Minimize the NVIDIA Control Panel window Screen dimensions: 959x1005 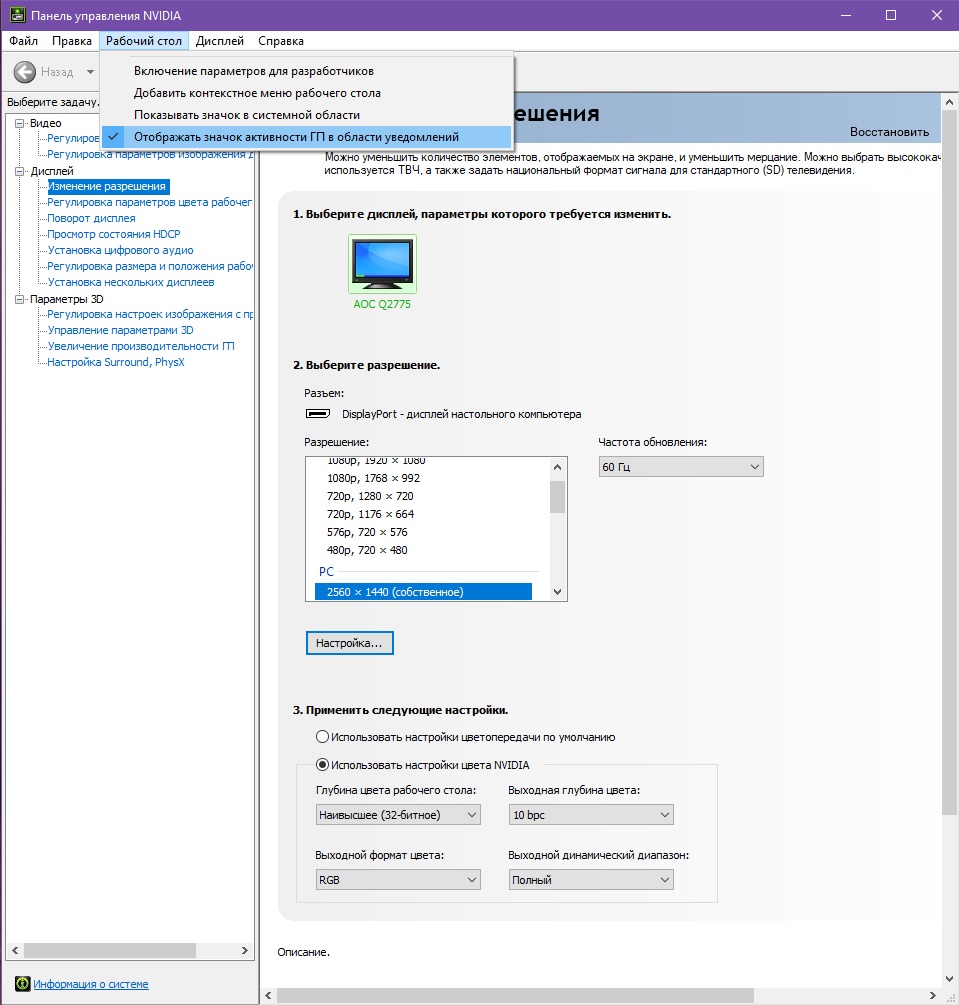pos(846,15)
